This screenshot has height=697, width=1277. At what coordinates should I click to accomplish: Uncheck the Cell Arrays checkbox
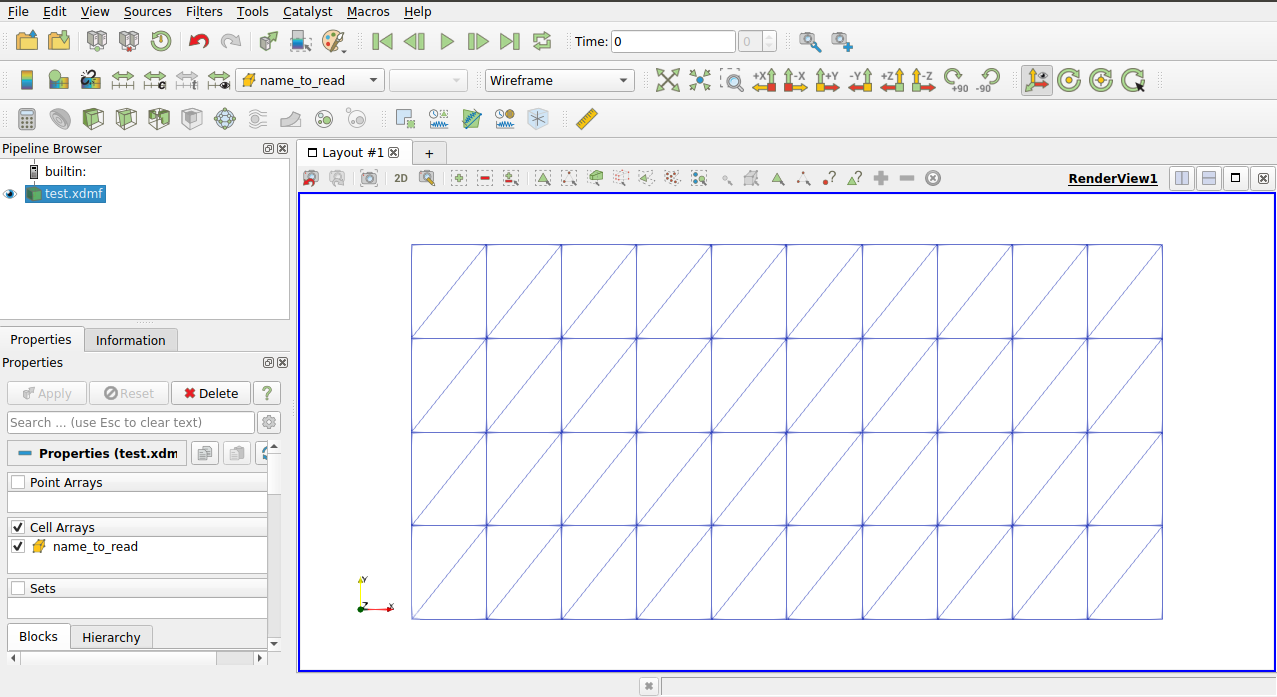click(18, 527)
